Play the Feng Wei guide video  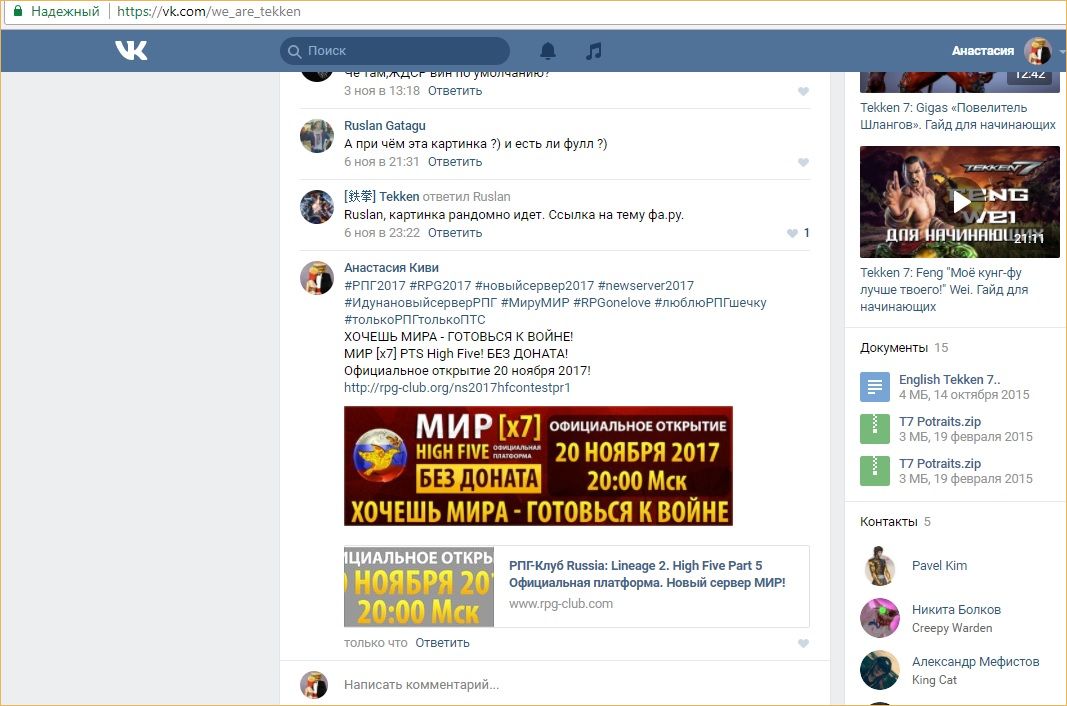(959, 202)
